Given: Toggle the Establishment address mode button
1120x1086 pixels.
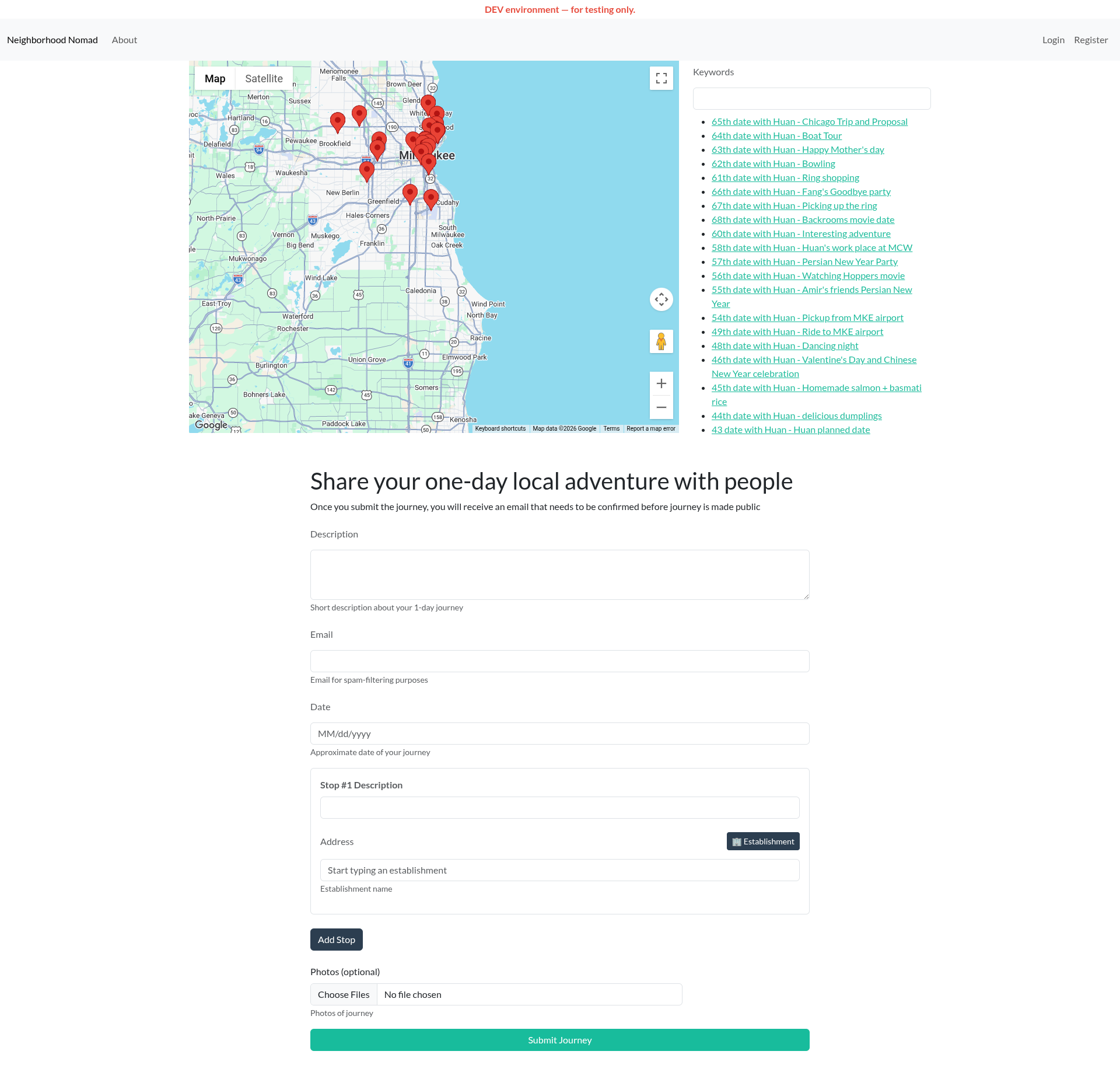Looking at the screenshot, I should 763,841.
